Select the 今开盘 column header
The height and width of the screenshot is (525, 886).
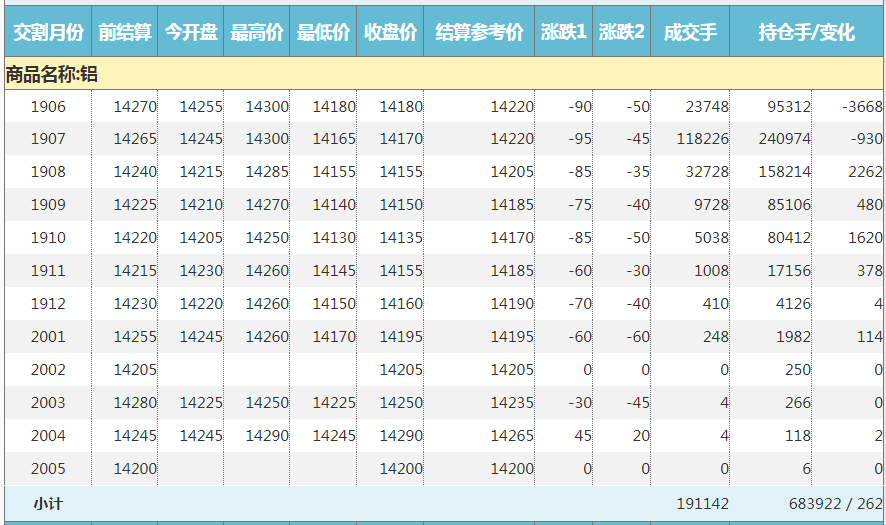pyautogui.click(x=191, y=32)
